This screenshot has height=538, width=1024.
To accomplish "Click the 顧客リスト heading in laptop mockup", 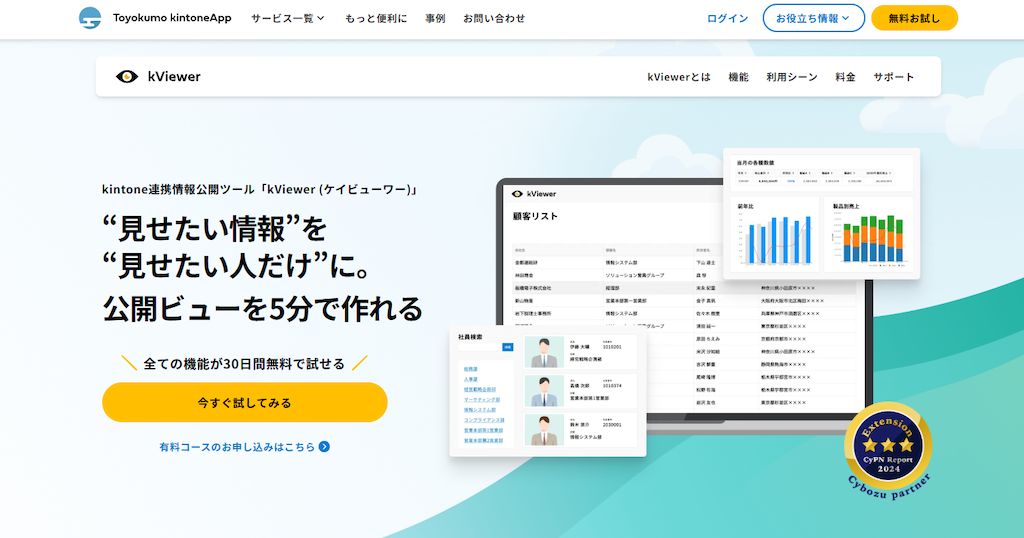I will pos(535,216).
